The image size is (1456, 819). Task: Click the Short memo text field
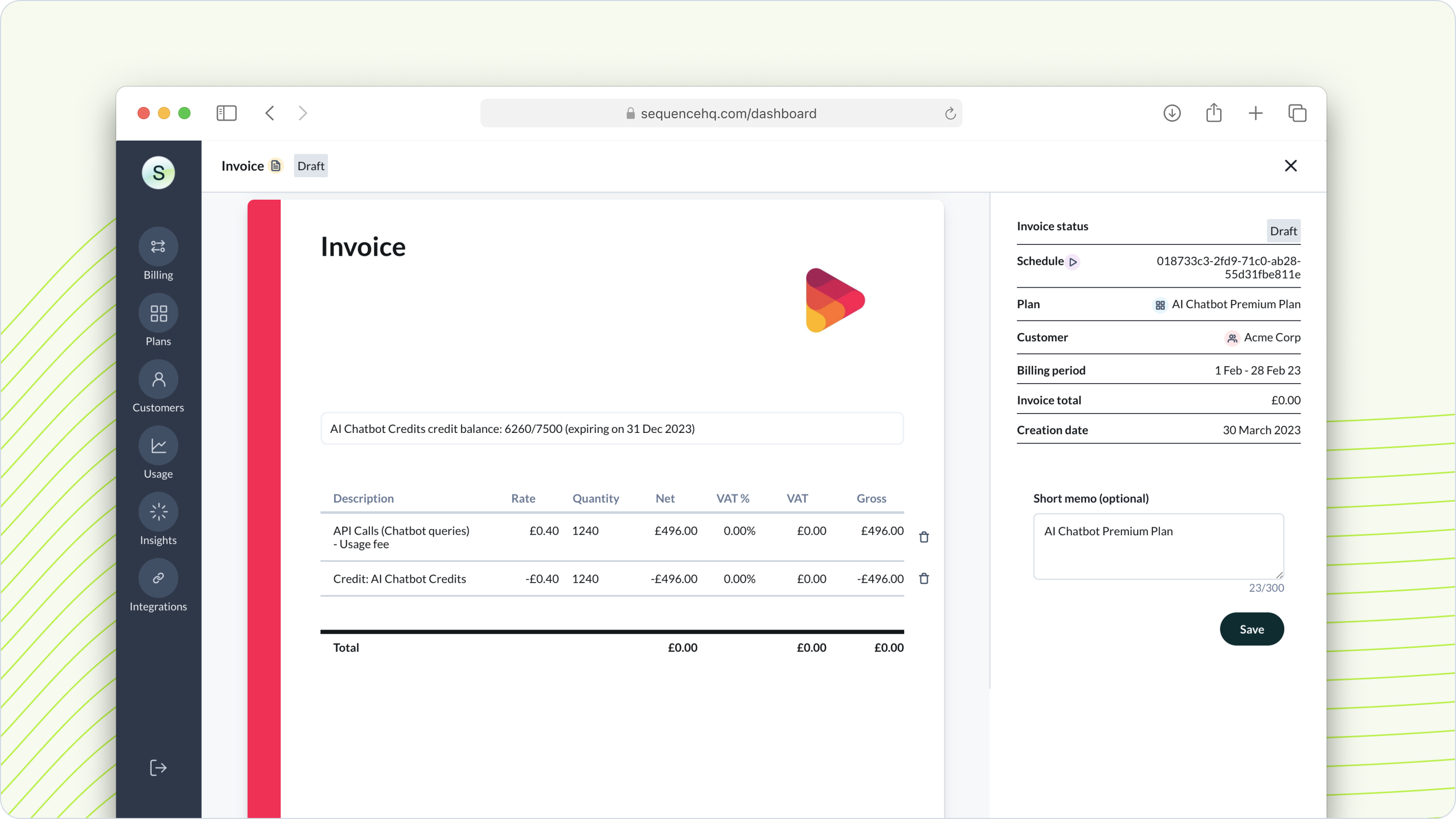(1158, 546)
